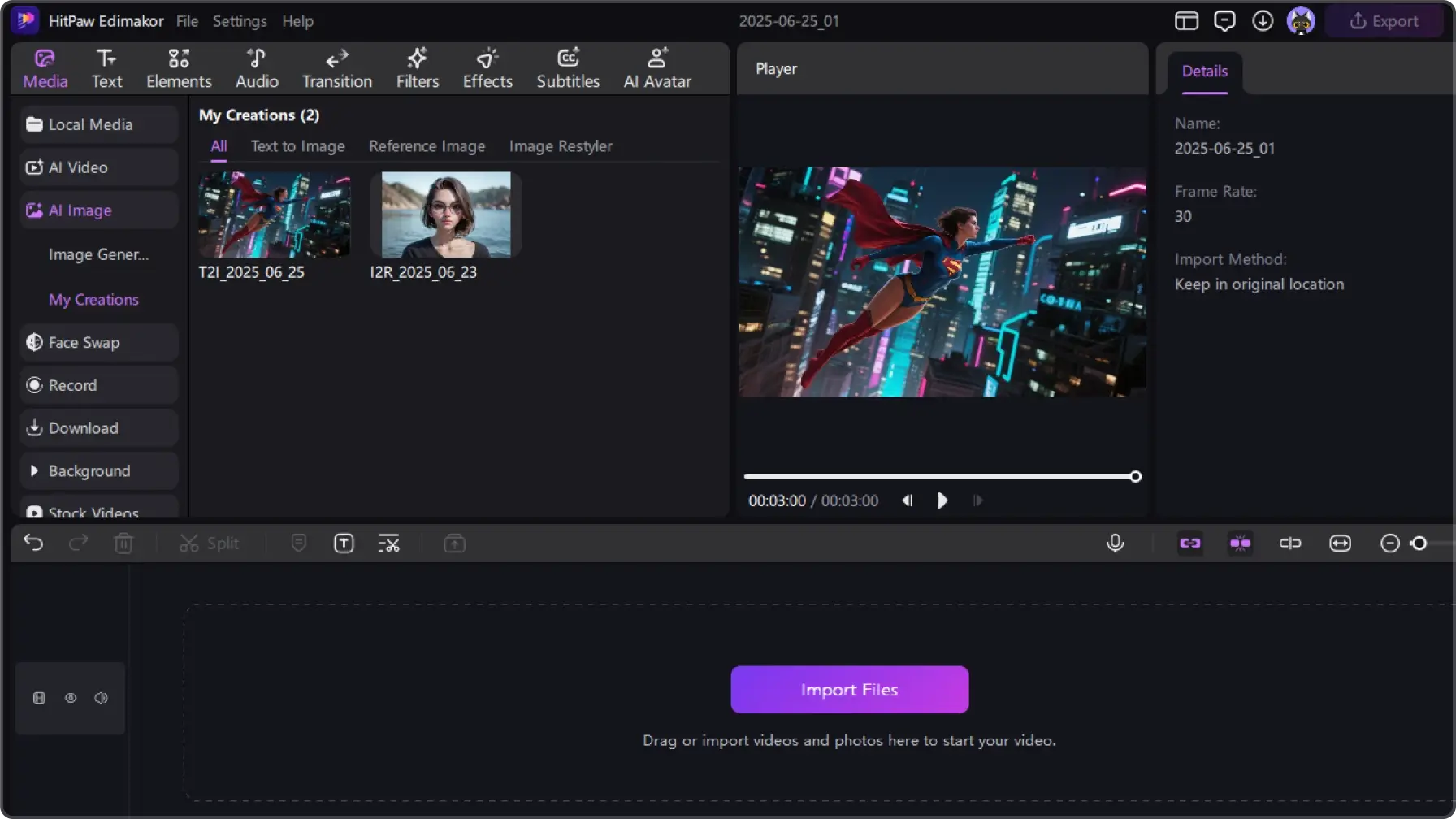
Task: Click the add text T icon in timeline toolbar
Action: (x=344, y=543)
